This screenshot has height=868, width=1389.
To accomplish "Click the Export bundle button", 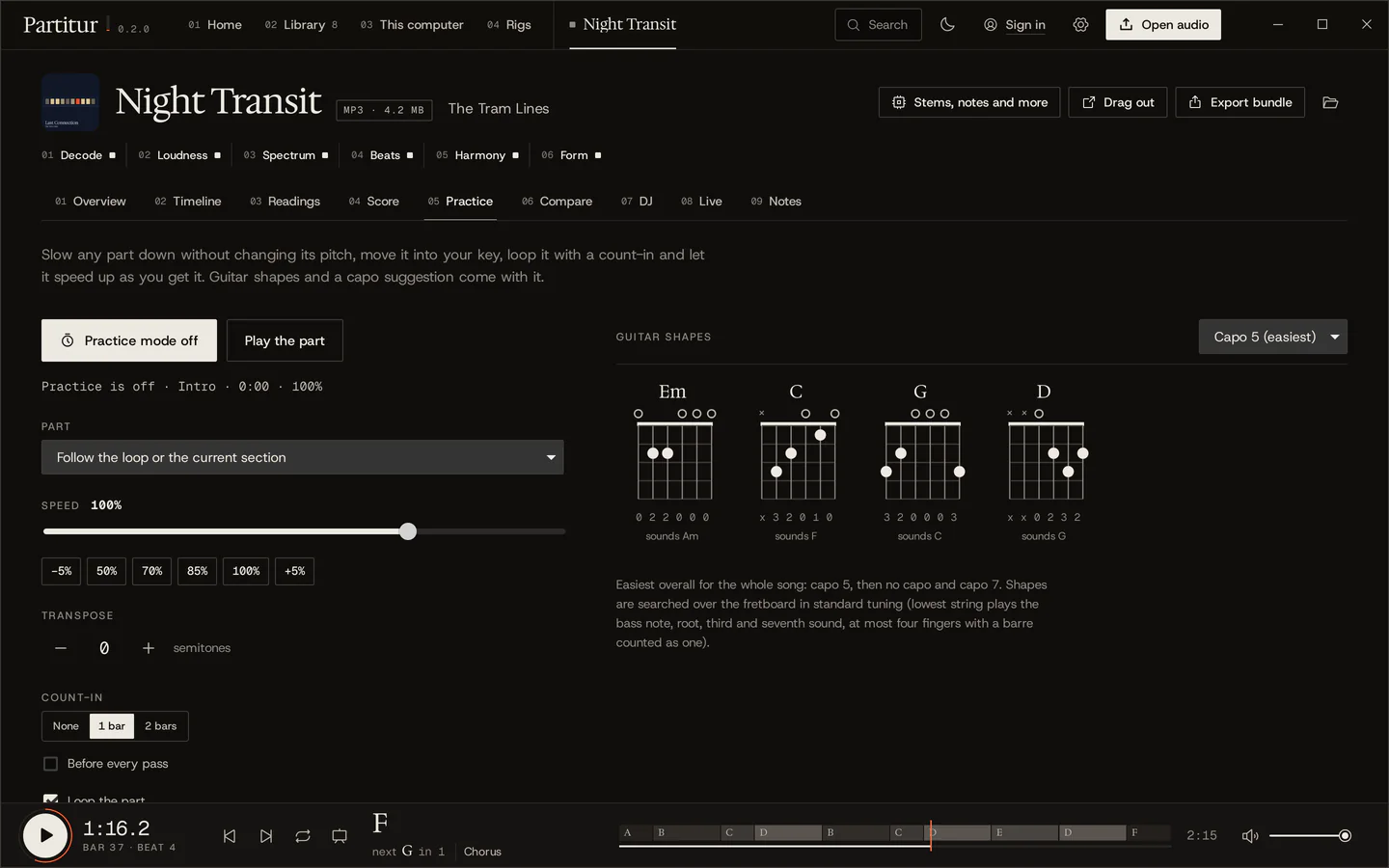I will click(x=1240, y=102).
